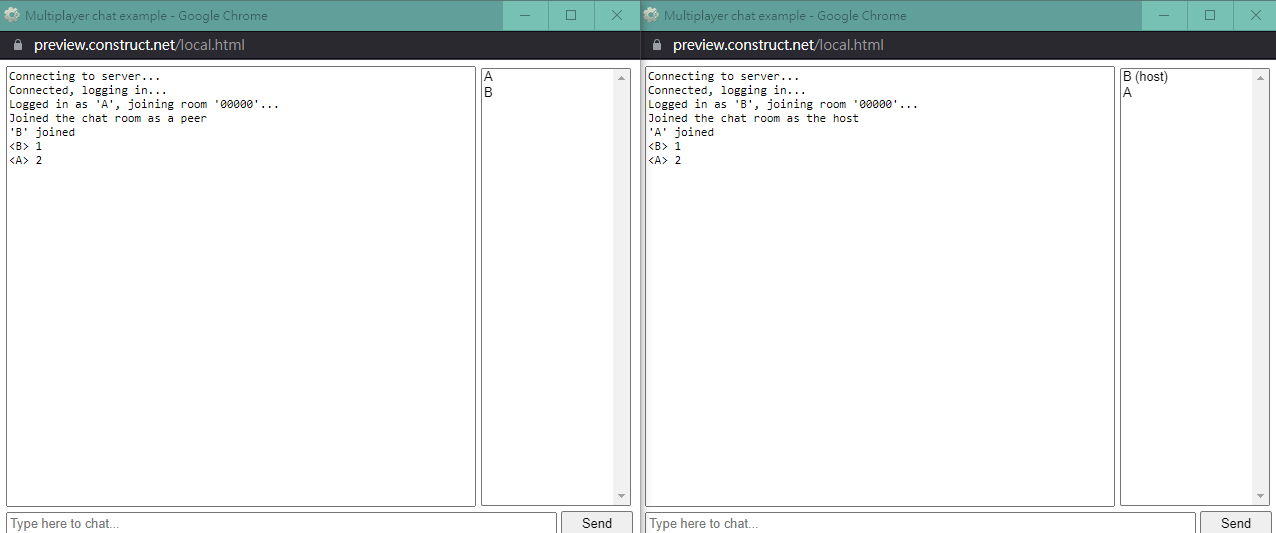Viewport: 1276px width, 533px height.
Task: Close the left Chrome window
Action: click(617, 15)
